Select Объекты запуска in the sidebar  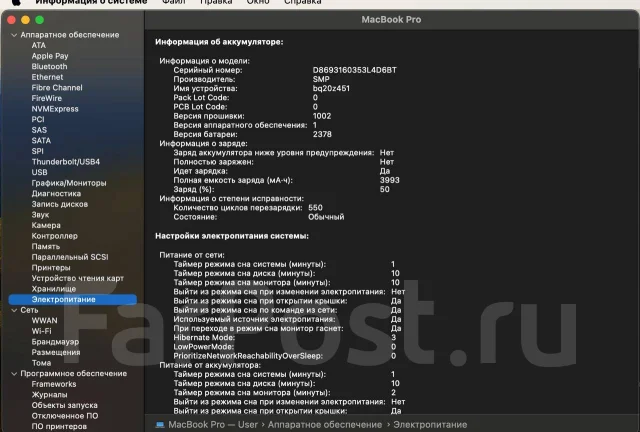(64, 405)
